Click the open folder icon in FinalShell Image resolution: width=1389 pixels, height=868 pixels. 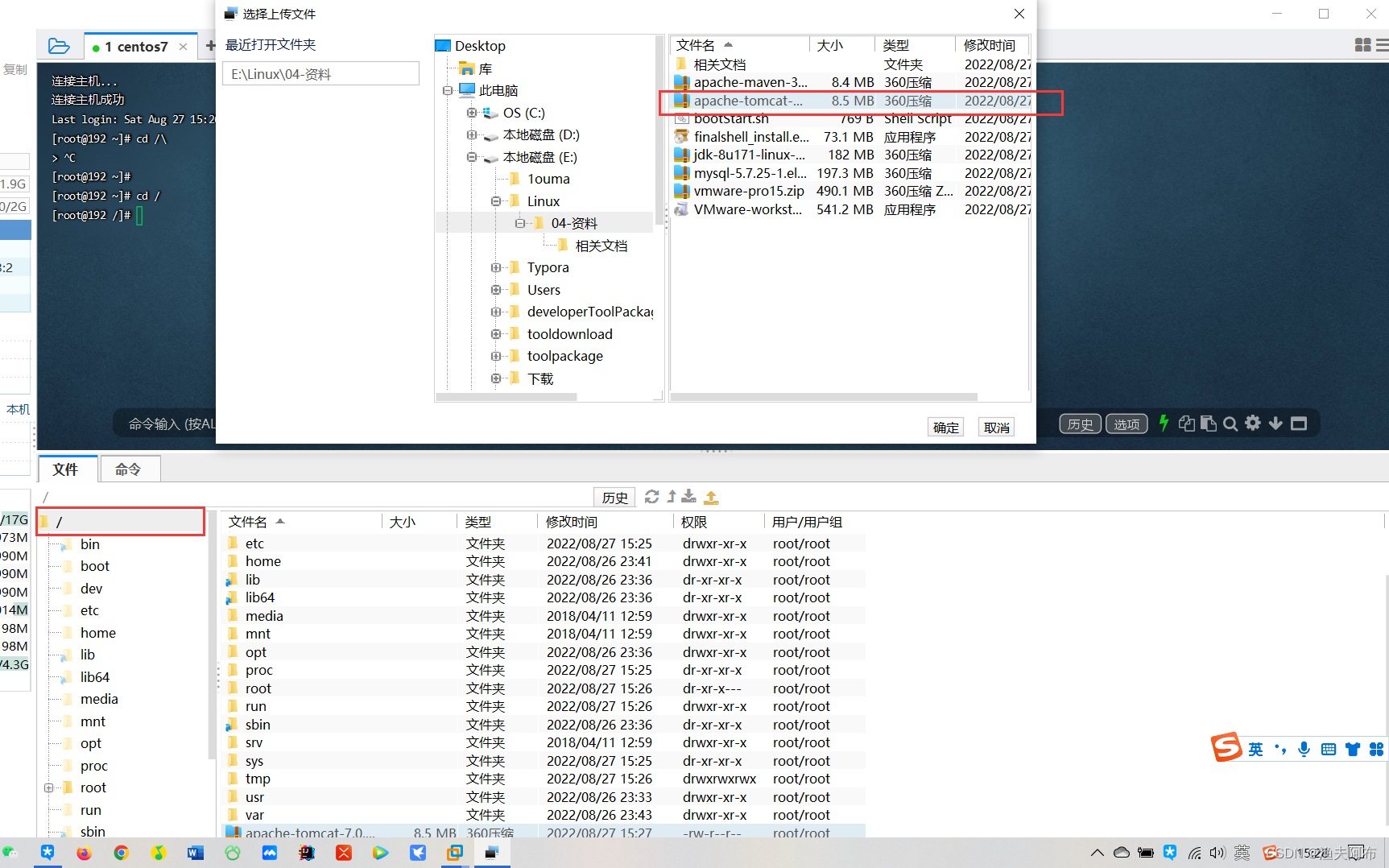59,46
